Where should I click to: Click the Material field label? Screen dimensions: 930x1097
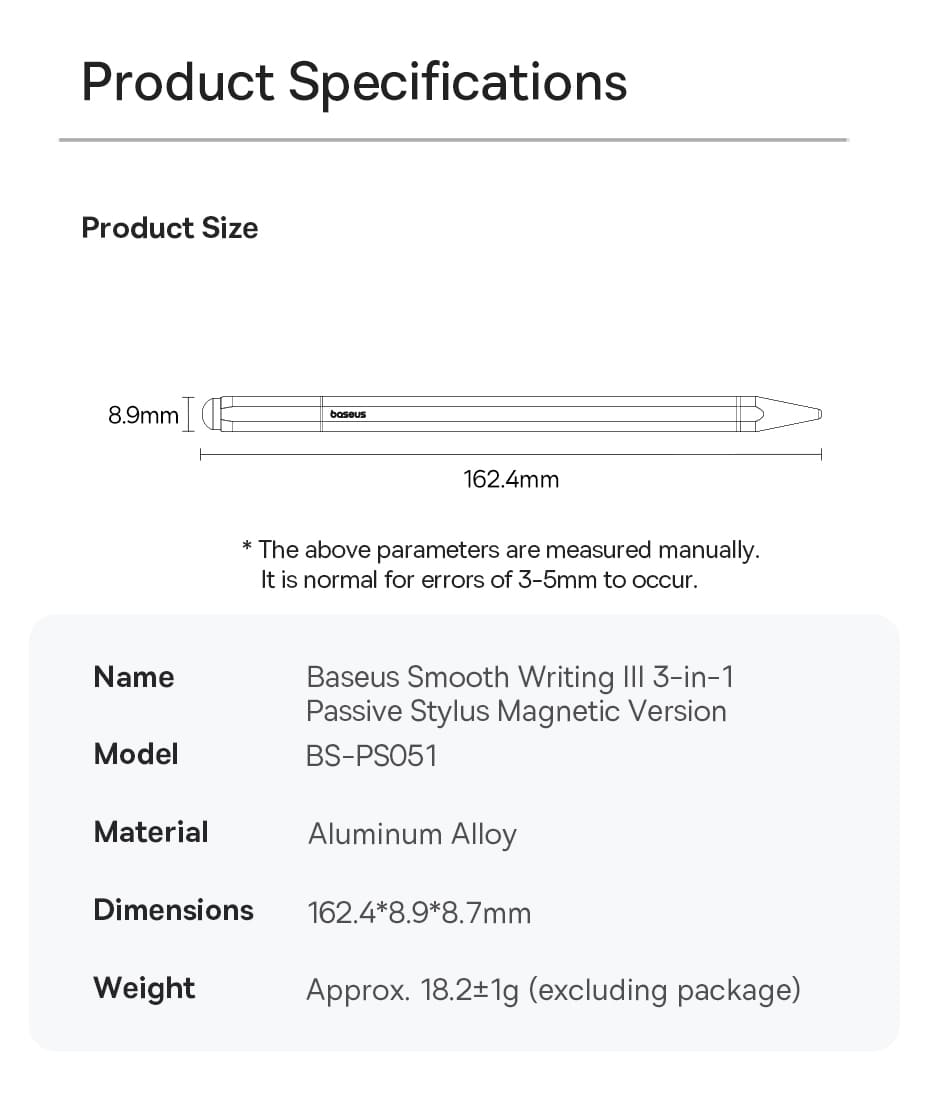tap(151, 832)
